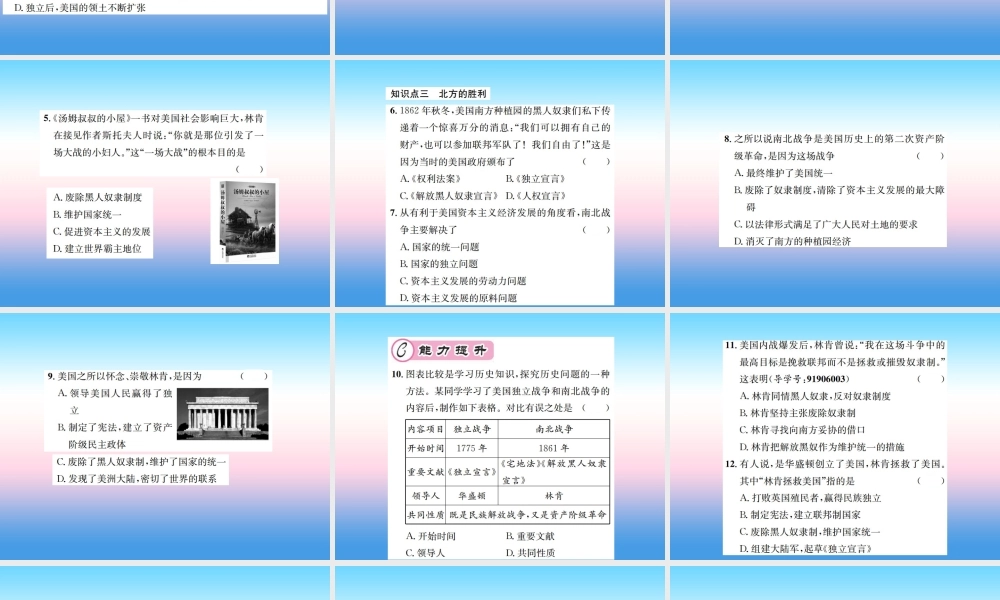This screenshot has height=600, width=1000.
Task: Open the slide with questions 6 and 7
Action: pyautogui.click(x=500, y=184)
